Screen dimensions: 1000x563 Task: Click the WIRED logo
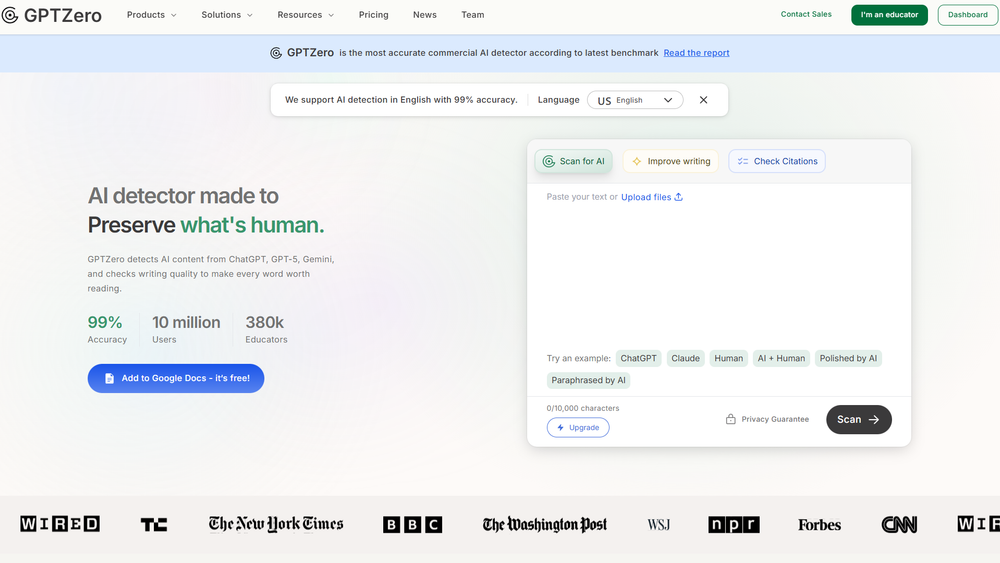[60, 524]
